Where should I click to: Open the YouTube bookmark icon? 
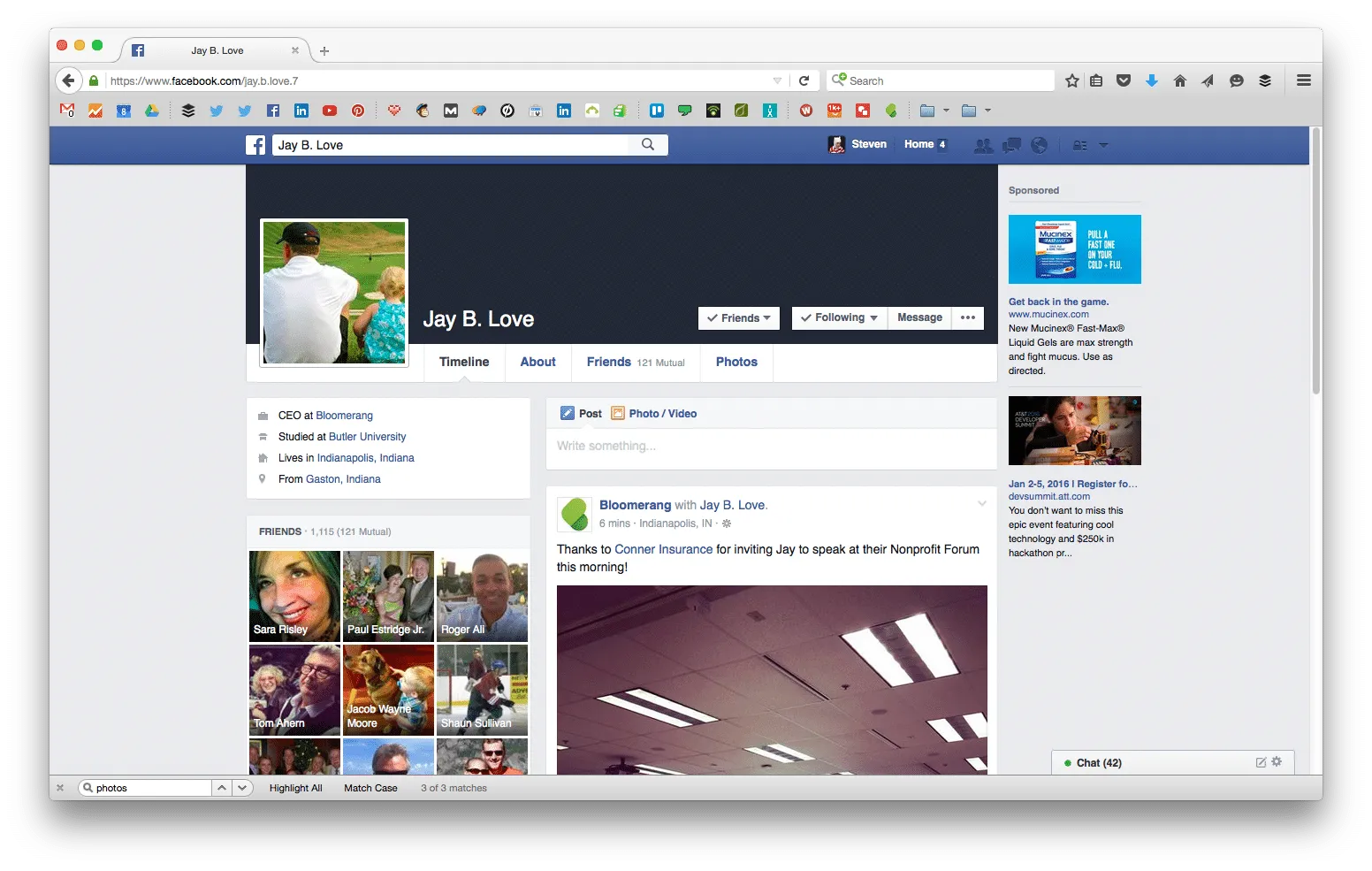point(330,111)
